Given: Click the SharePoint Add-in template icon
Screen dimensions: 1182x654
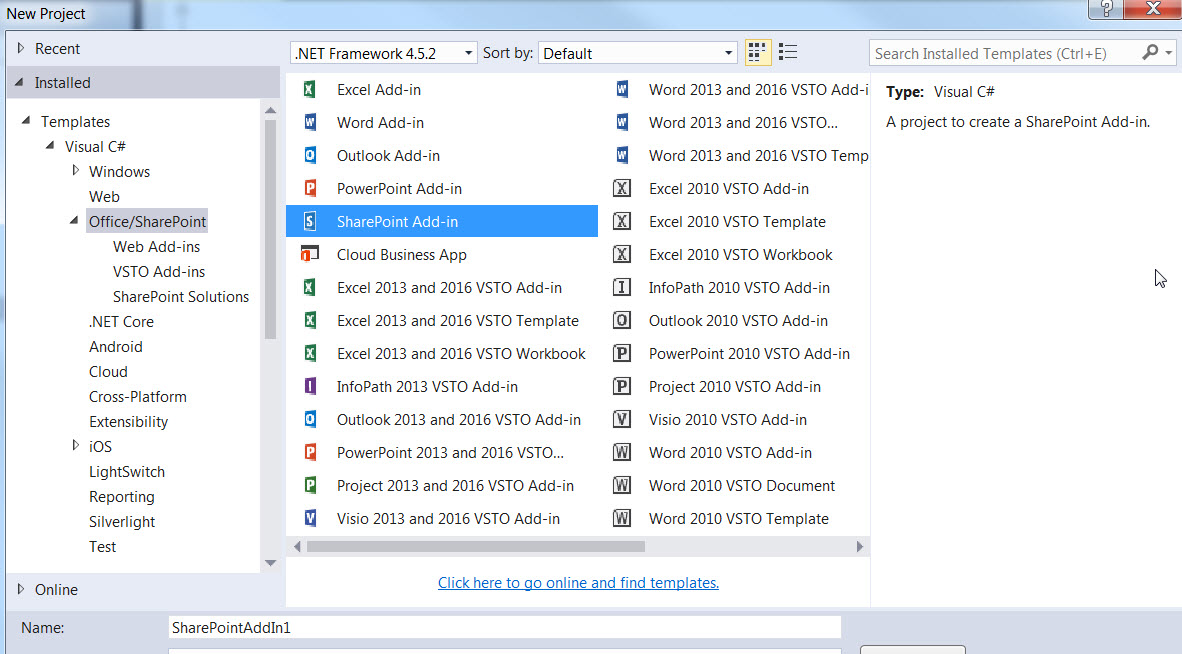Looking at the screenshot, I should [310, 222].
